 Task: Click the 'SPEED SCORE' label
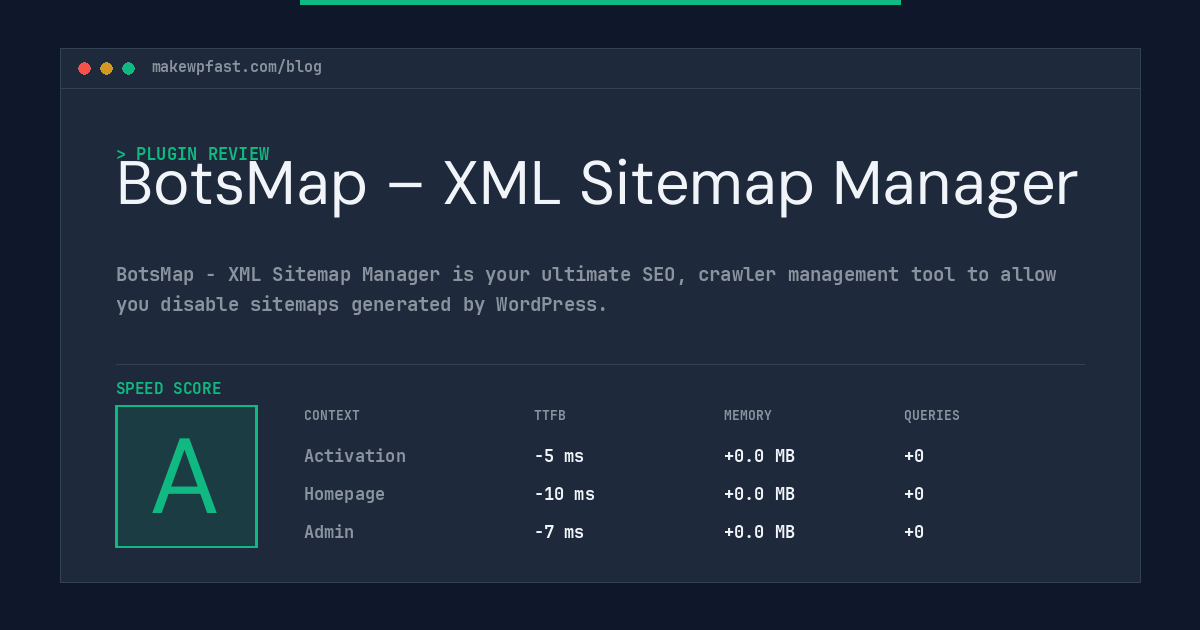(x=169, y=388)
